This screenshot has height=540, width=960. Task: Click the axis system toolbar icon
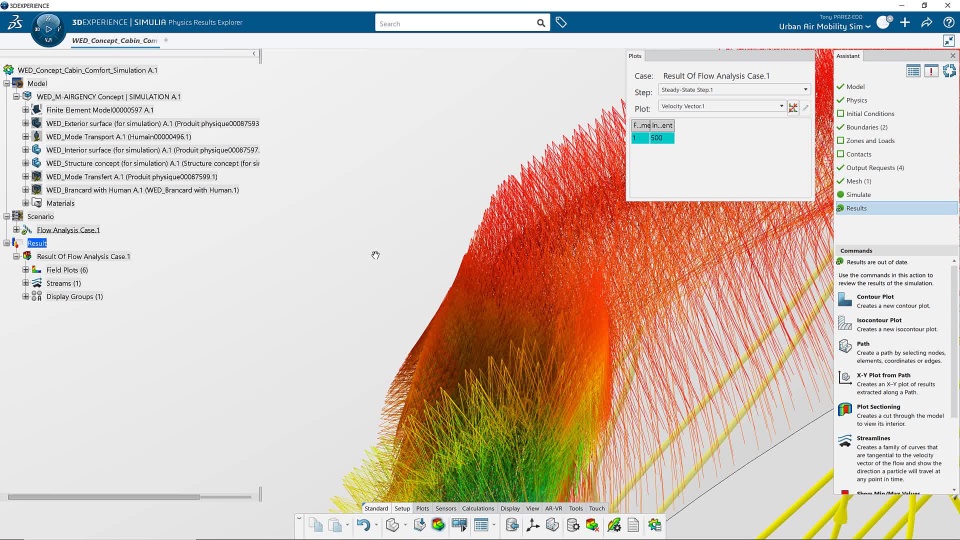point(532,525)
